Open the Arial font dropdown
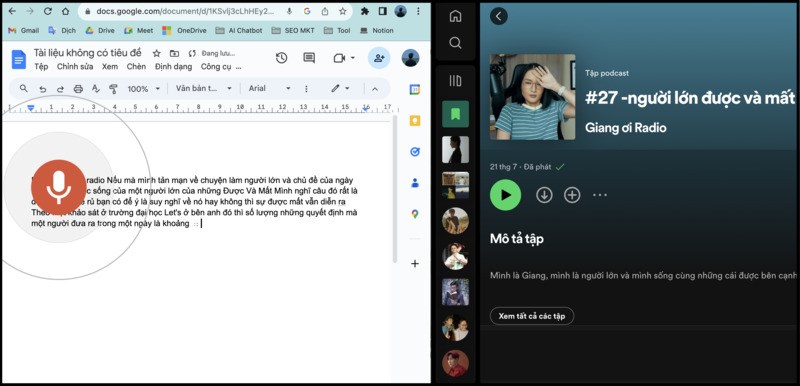 [269, 89]
